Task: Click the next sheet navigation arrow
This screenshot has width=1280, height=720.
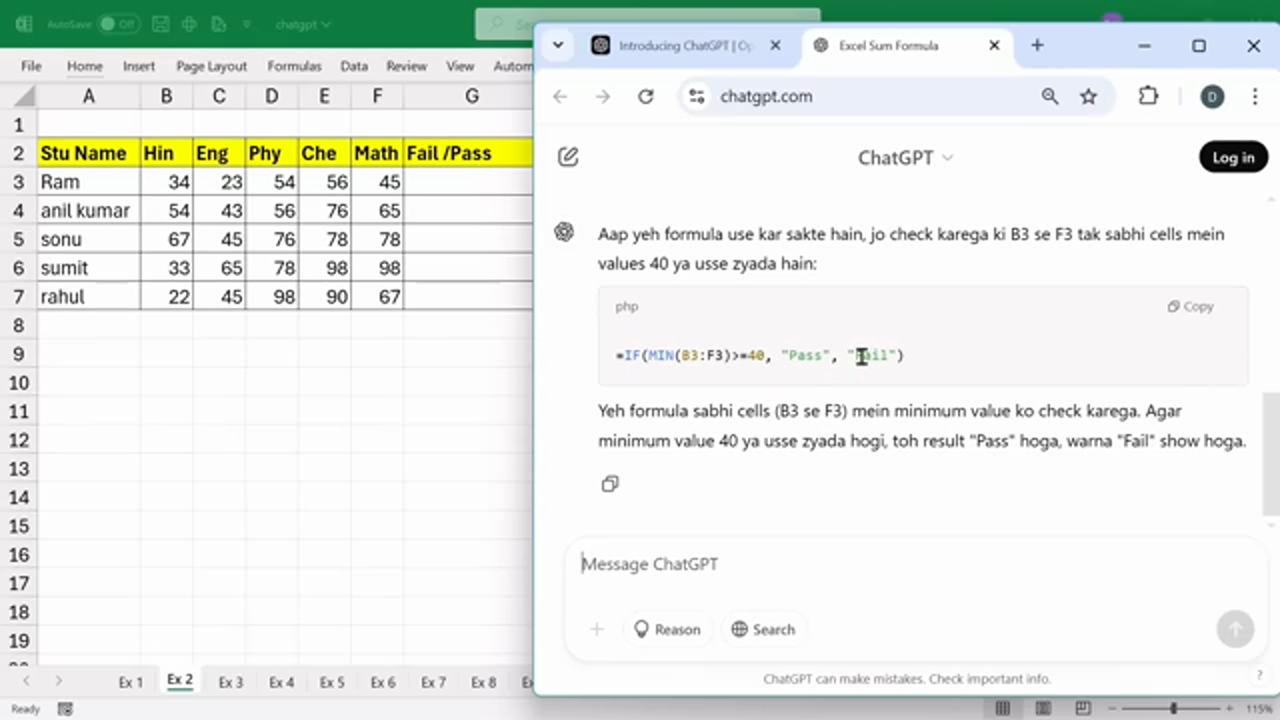Action: (58, 681)
